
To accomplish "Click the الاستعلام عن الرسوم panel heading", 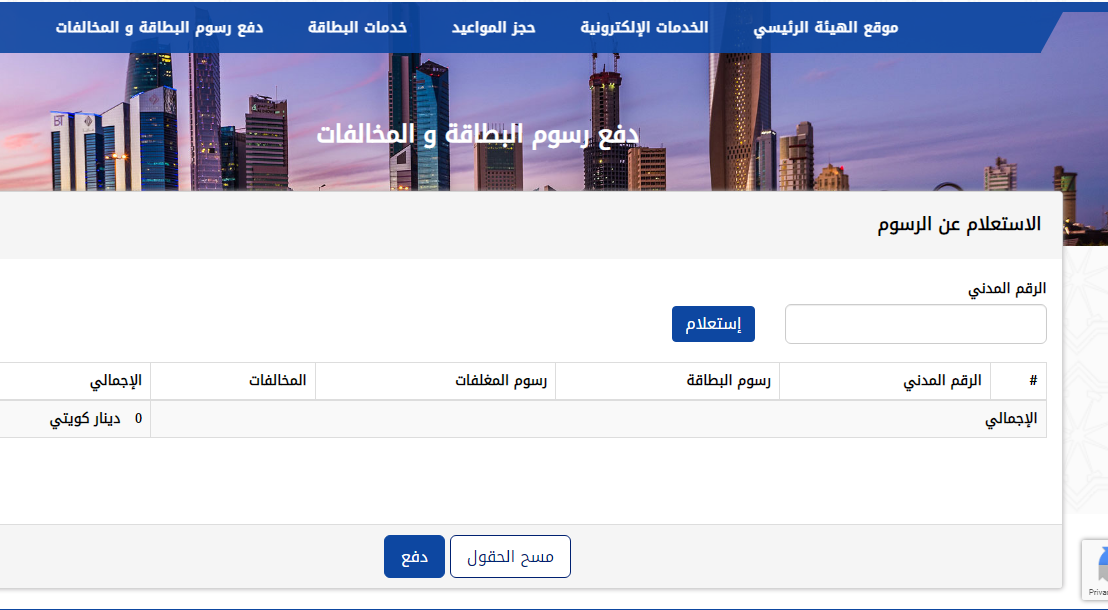I will pos(958,224).
